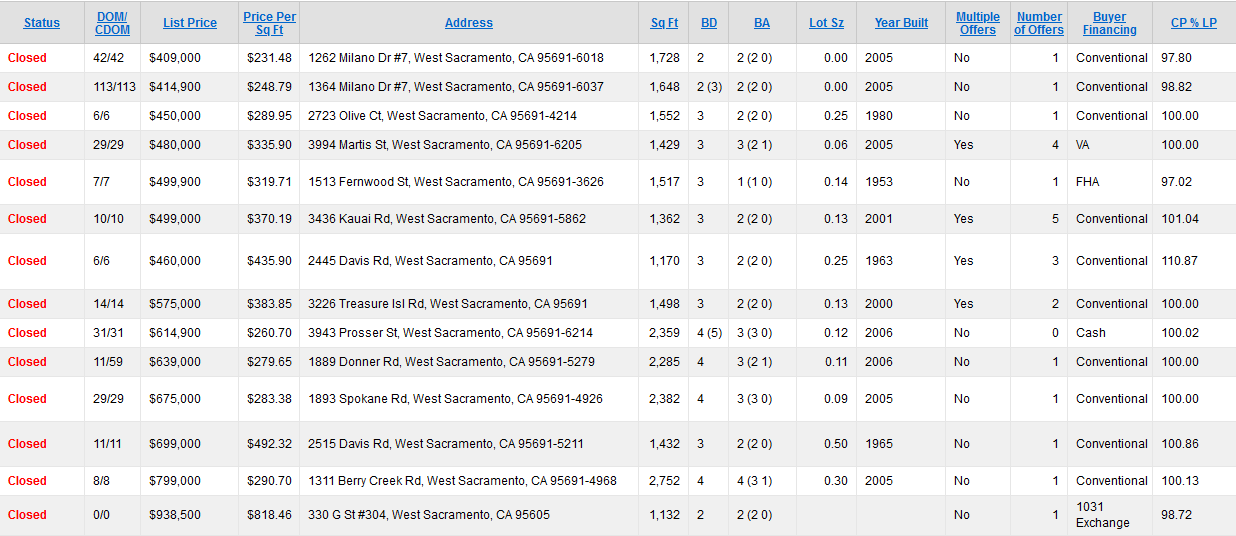This screenshot has height=536, width=1236.
Task: Sort by Multiple Offers column header
Action: 978,23
